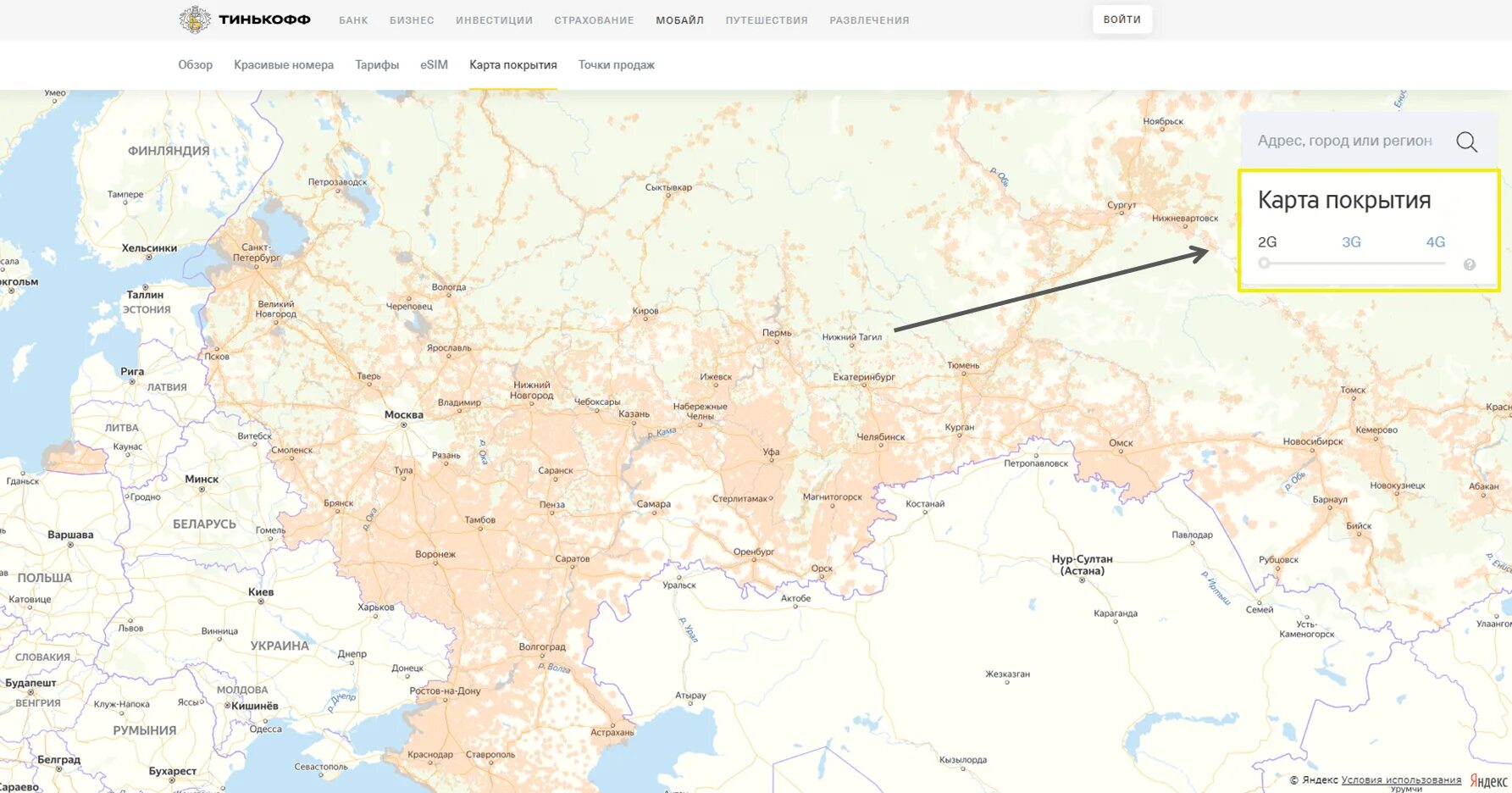This screenshot has height=793, width=1512.
Task: Click Оренбург on the map
Action: 754,552
